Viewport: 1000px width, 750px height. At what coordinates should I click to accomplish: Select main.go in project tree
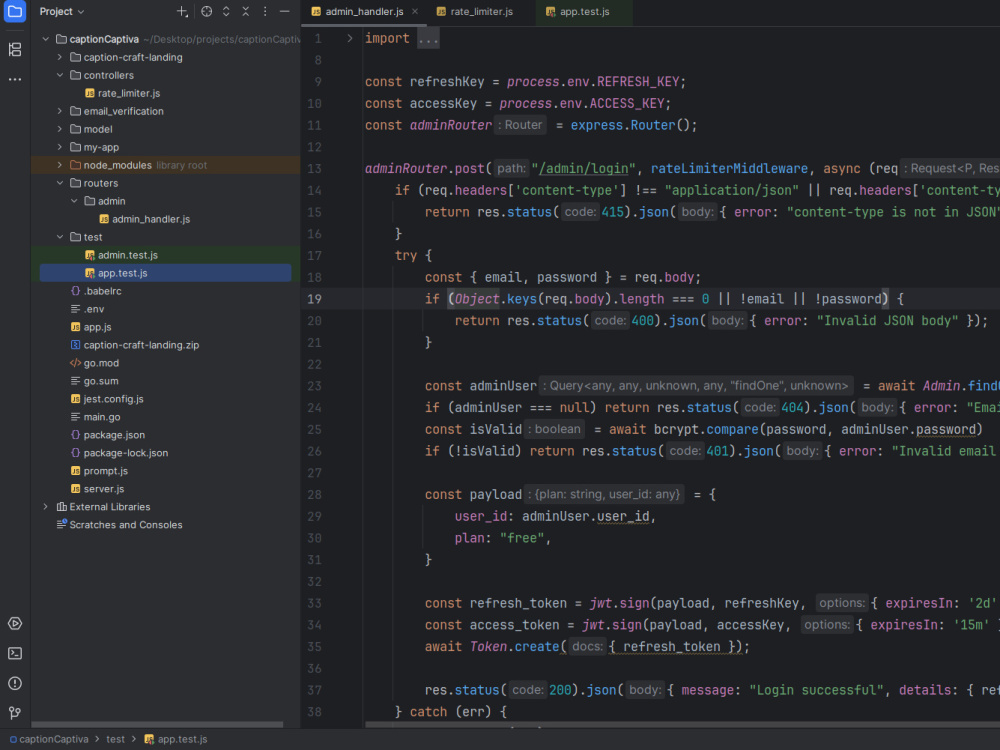pos(102,417)
